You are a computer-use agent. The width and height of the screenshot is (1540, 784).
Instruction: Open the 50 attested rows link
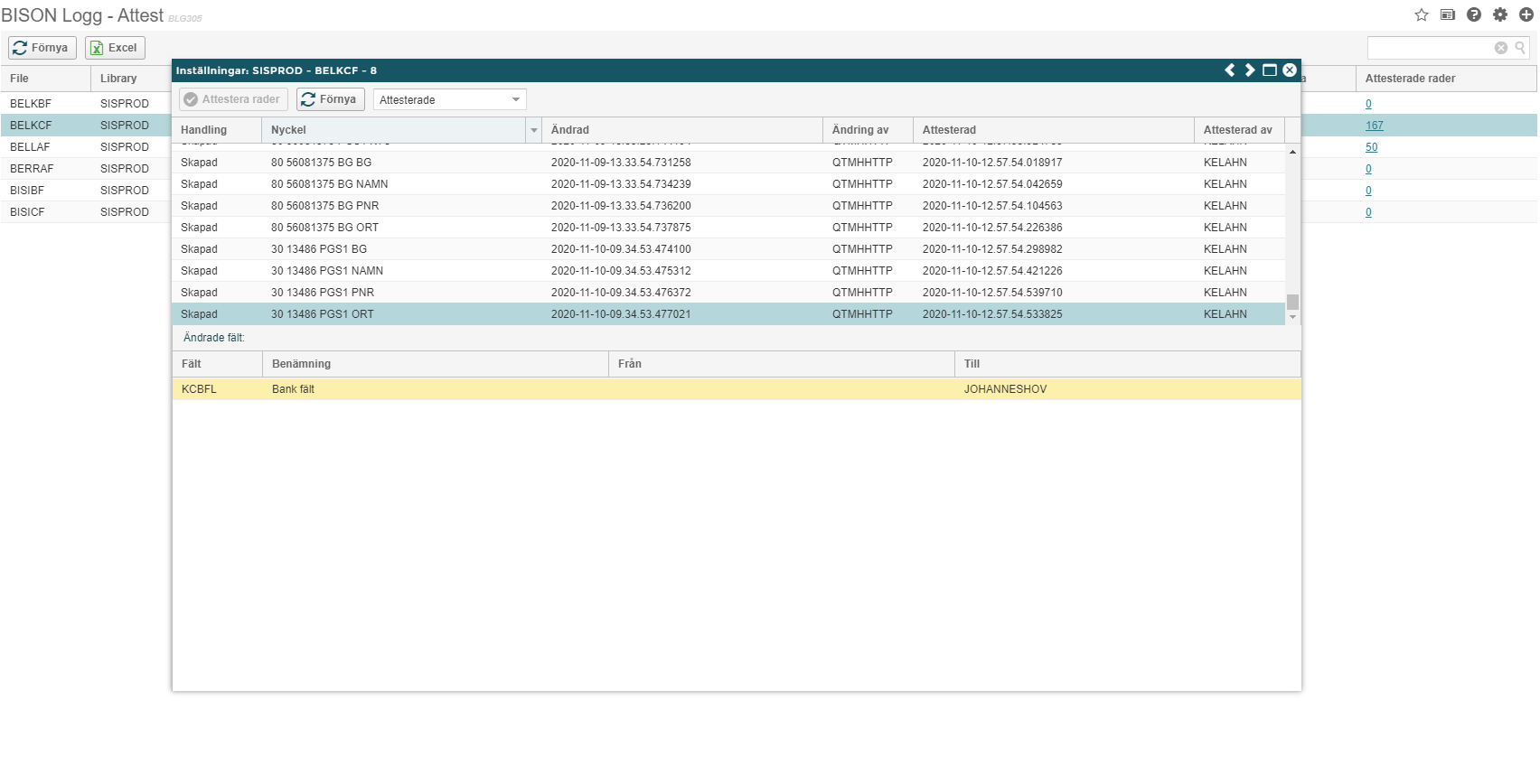(x=1371, y=147)
